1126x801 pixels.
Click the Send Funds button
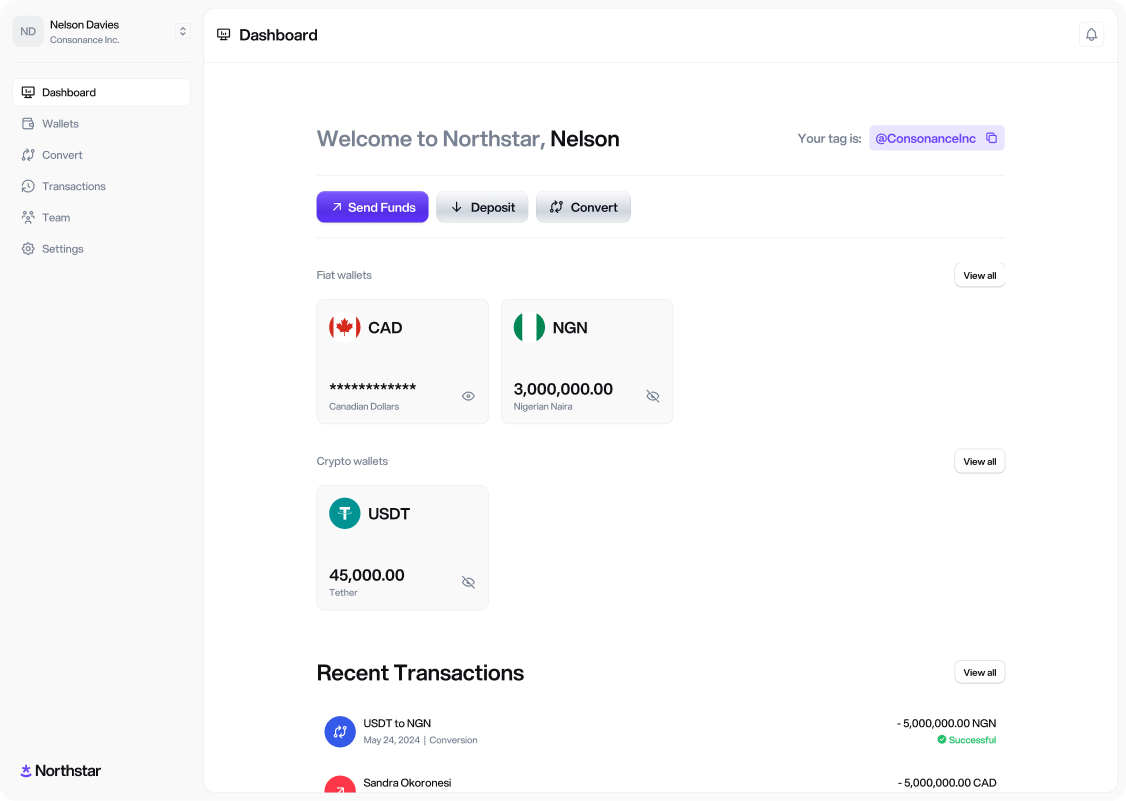372,207
